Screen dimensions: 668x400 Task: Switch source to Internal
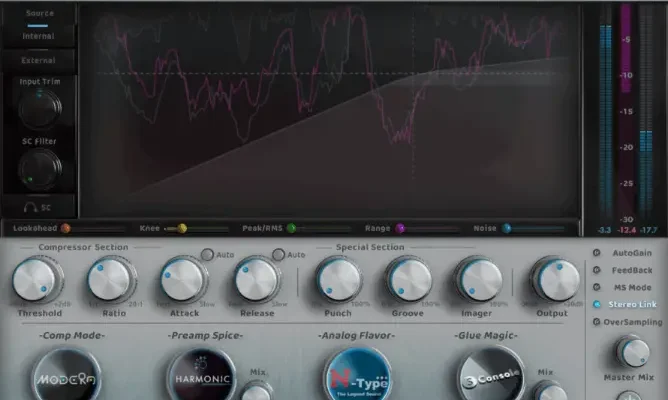click(40, 36)
